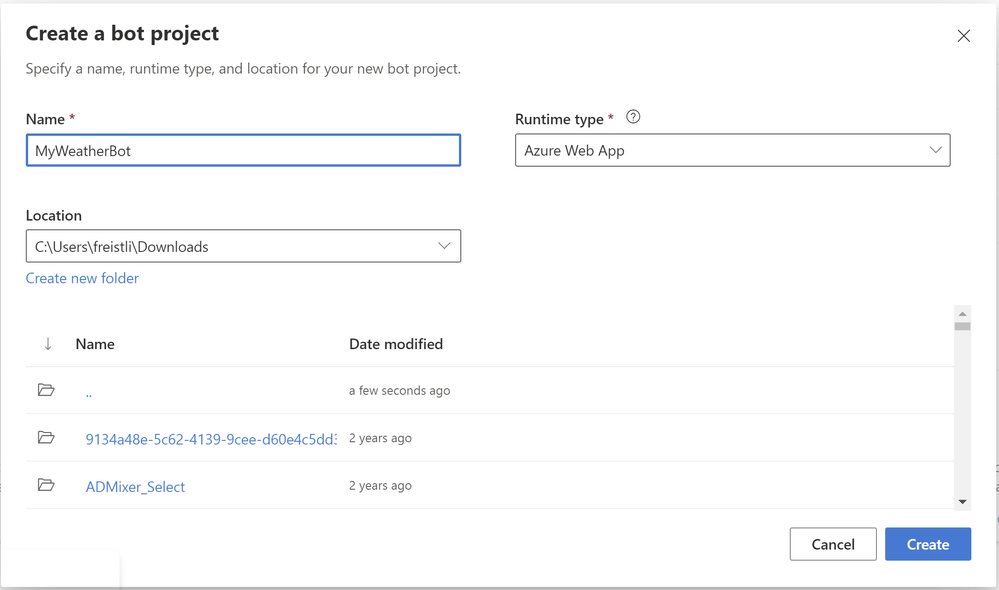Click the folder icon for parent directory
This screenshot has width=999, height=590.
tap(46, 390)
